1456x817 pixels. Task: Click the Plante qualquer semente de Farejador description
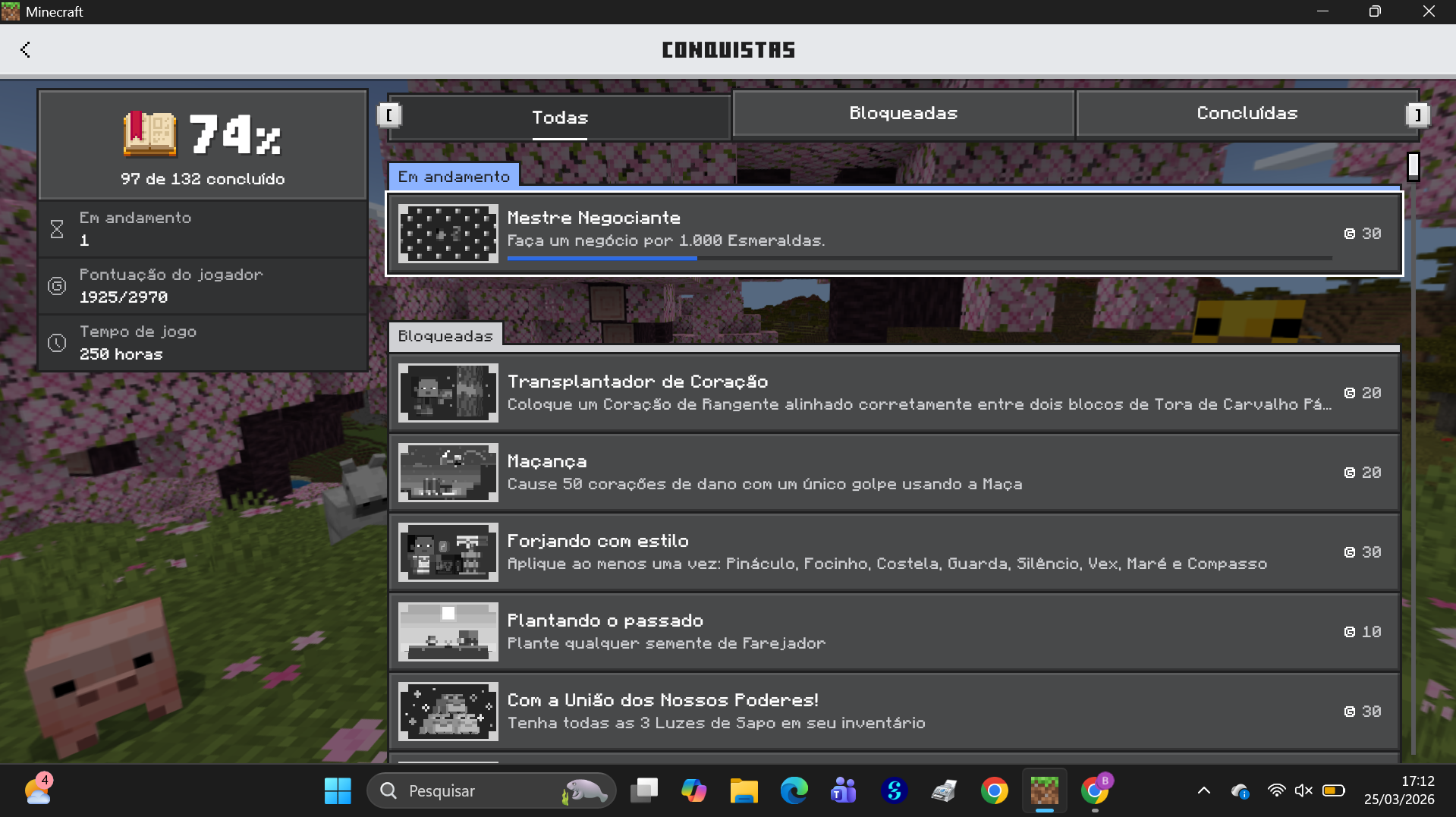pyautogui.click(x=665, y=643)
